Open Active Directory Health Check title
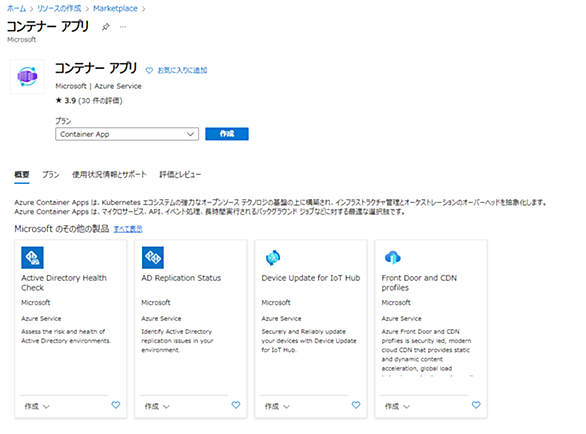Screen dimensions: 586x434 point(64,283)
